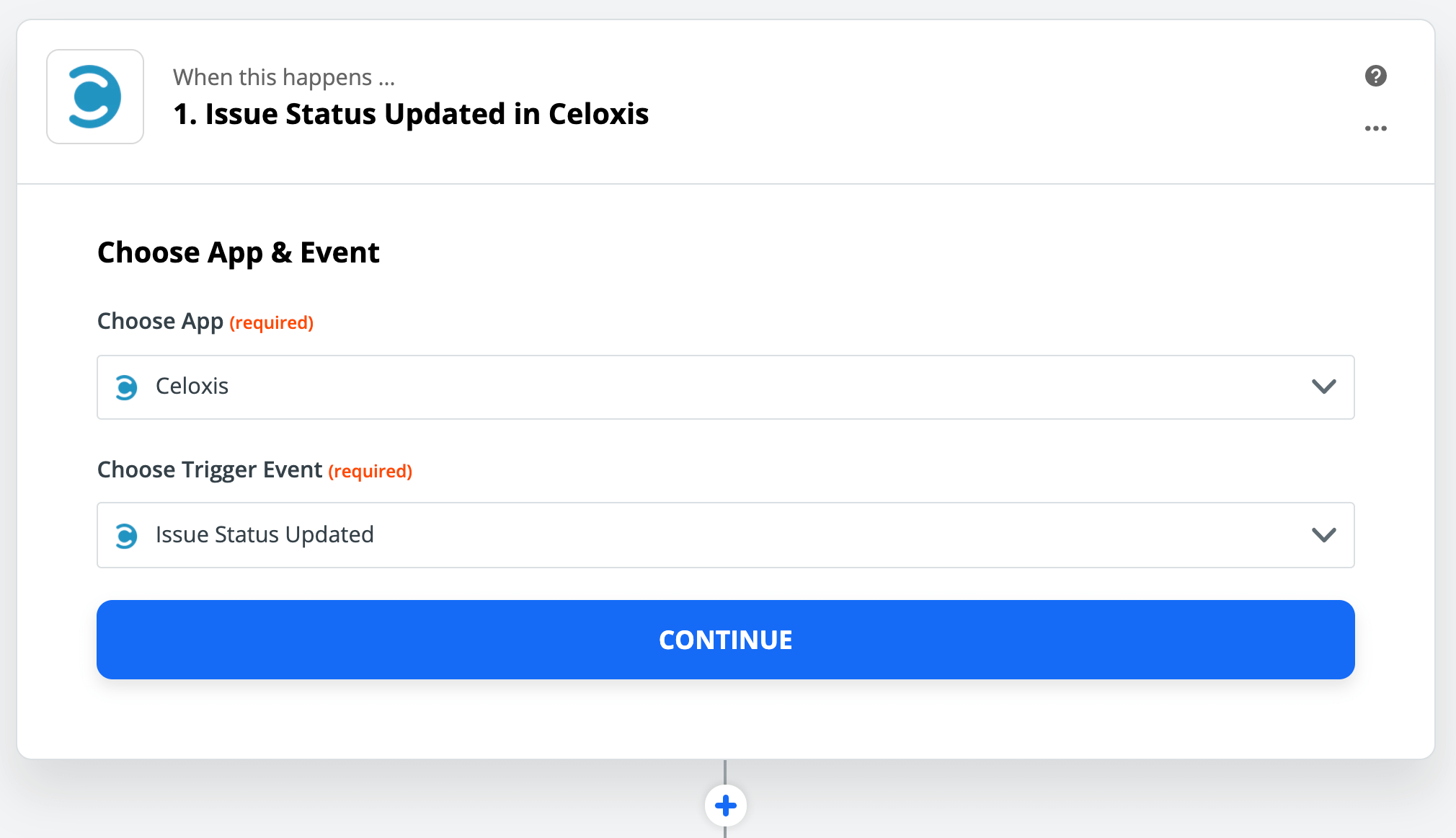Select the Celoxis app name in dropdown
Image resolution: width=1456 pixels, height=838 pixels.
192,387
